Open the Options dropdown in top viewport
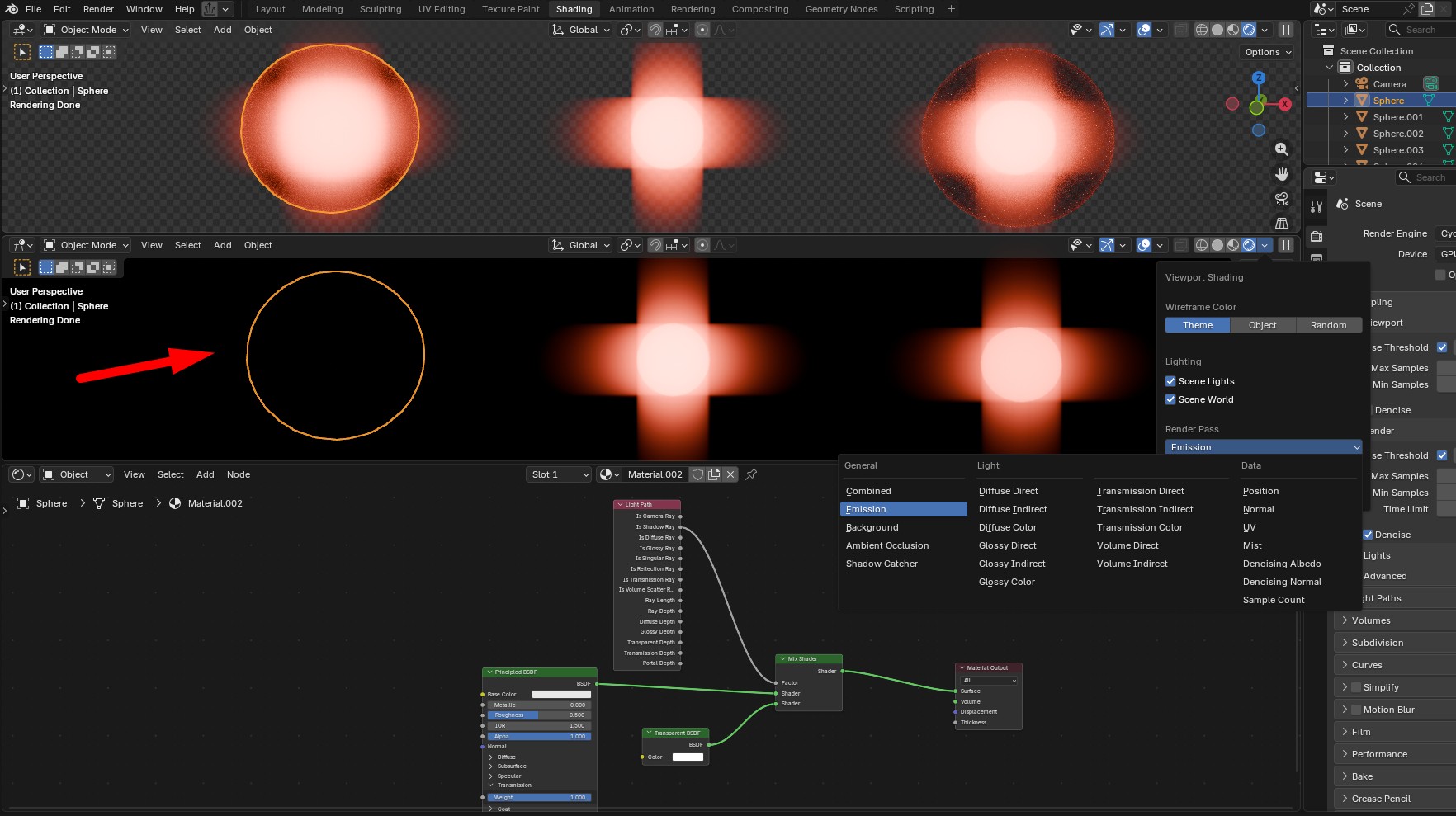Screen dimensions: 1456x816 coord(1268,52)
